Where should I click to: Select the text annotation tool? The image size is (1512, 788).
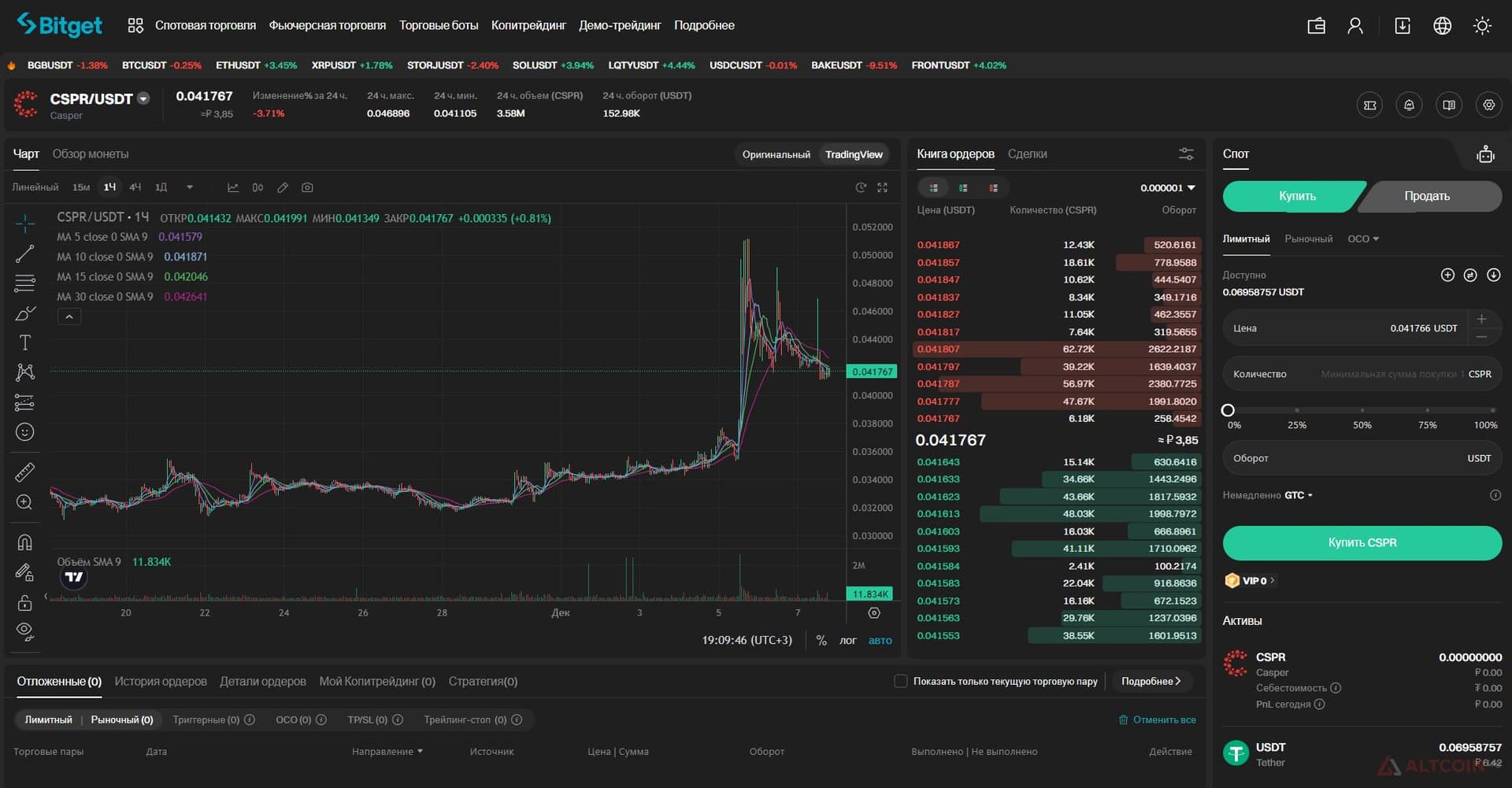[x=24, y=342]
